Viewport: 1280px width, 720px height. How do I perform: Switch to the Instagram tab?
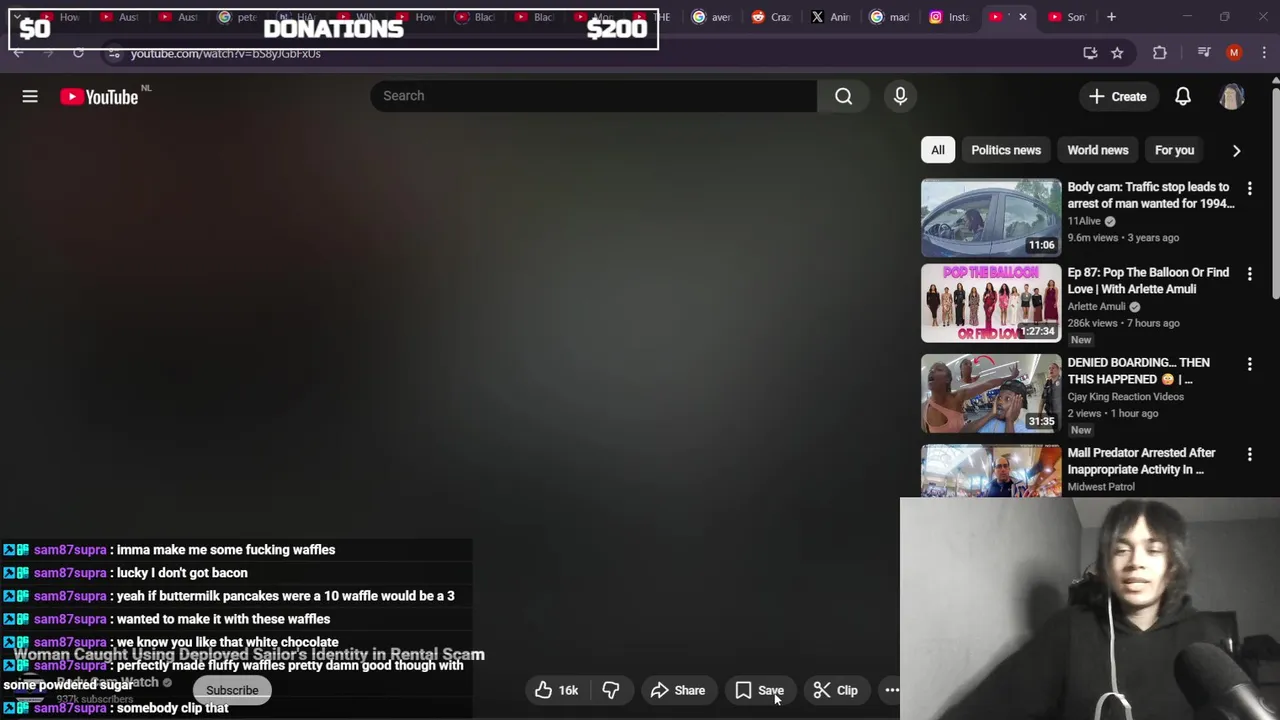tap(950, 17)
